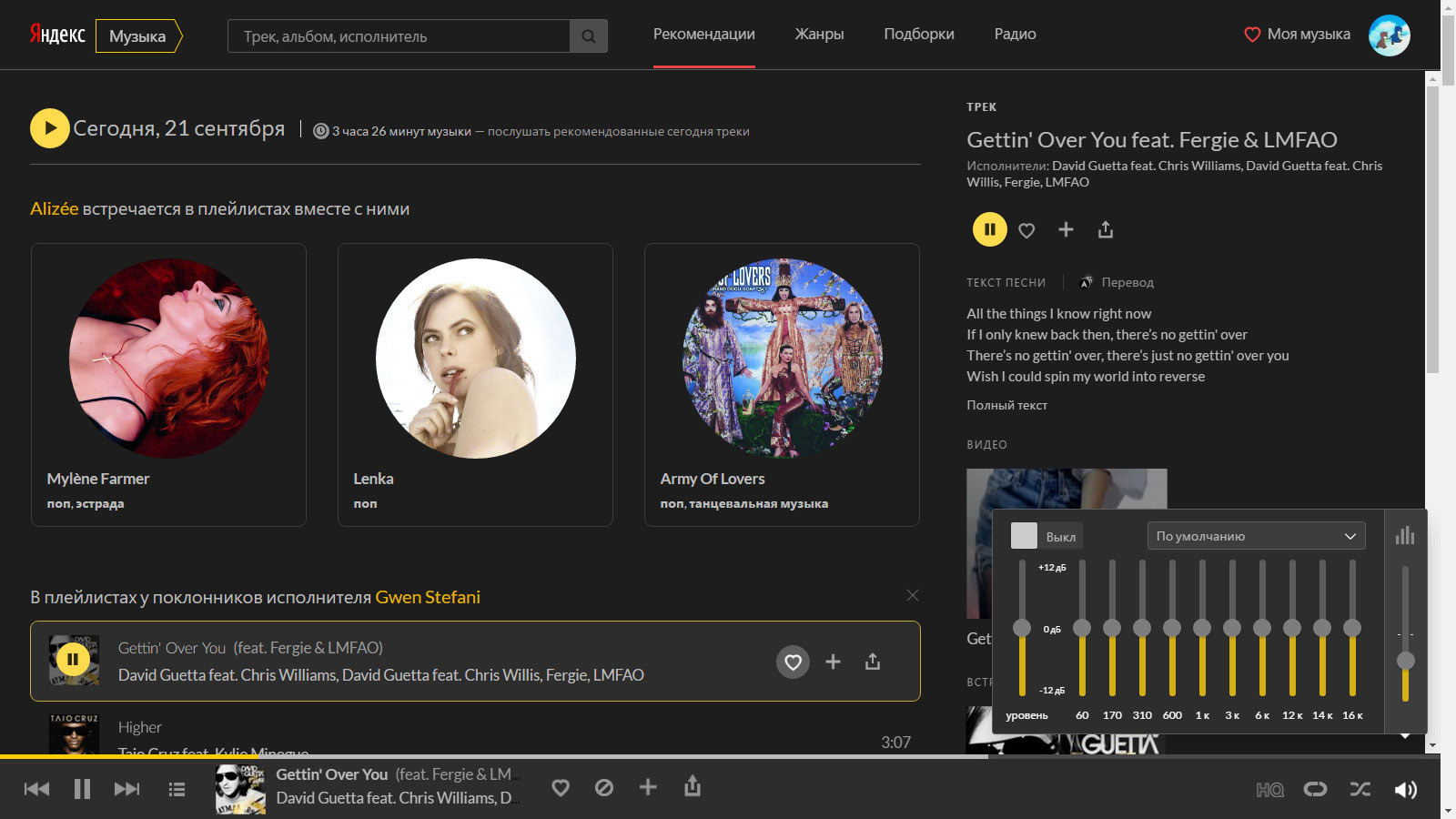Share Gettin' Over You from the playlist row
1456x819 pixels.
point(873,662)
